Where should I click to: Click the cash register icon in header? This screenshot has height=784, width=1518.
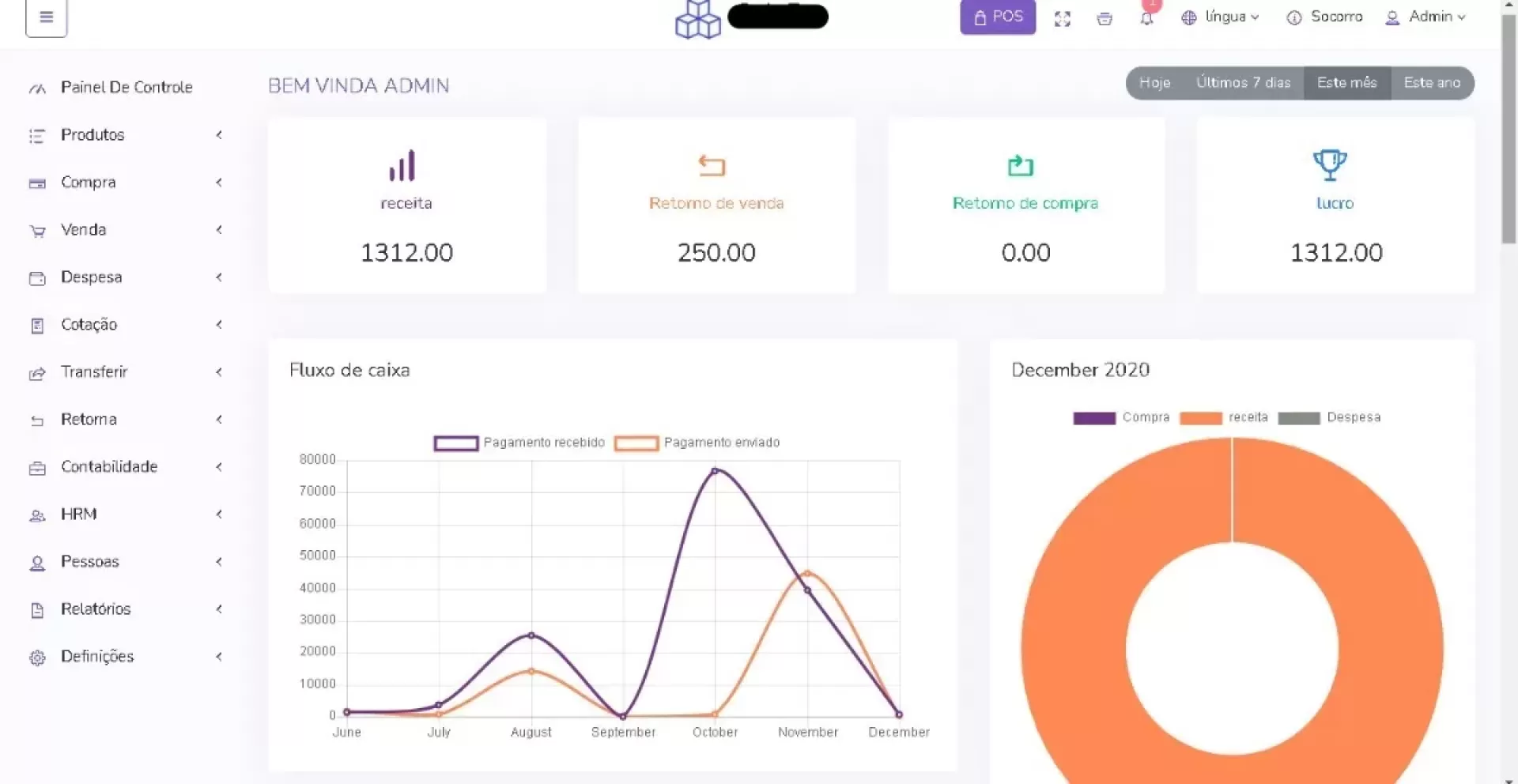tap(1105, 19)
